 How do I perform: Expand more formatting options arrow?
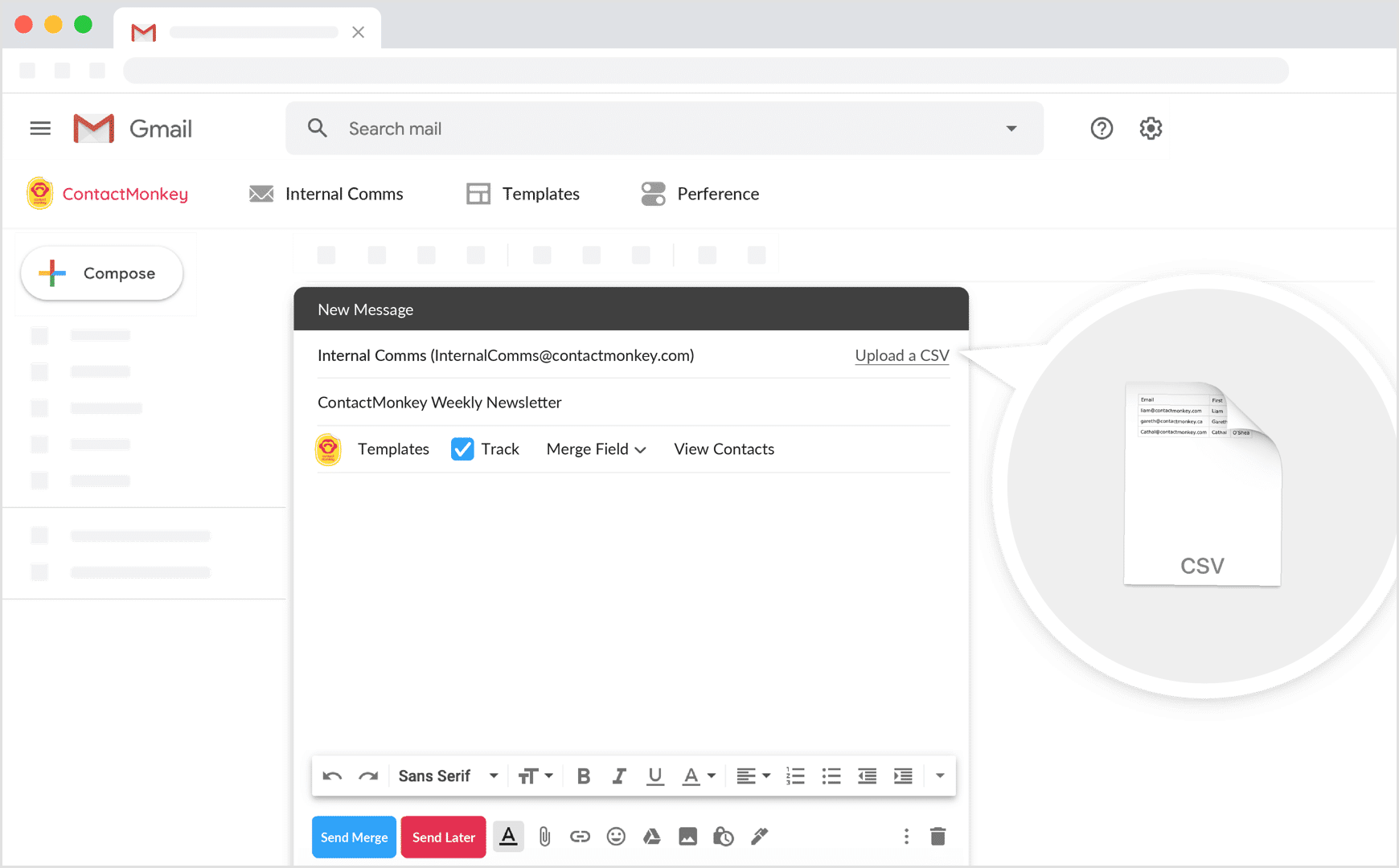click(x=940, y=776)
